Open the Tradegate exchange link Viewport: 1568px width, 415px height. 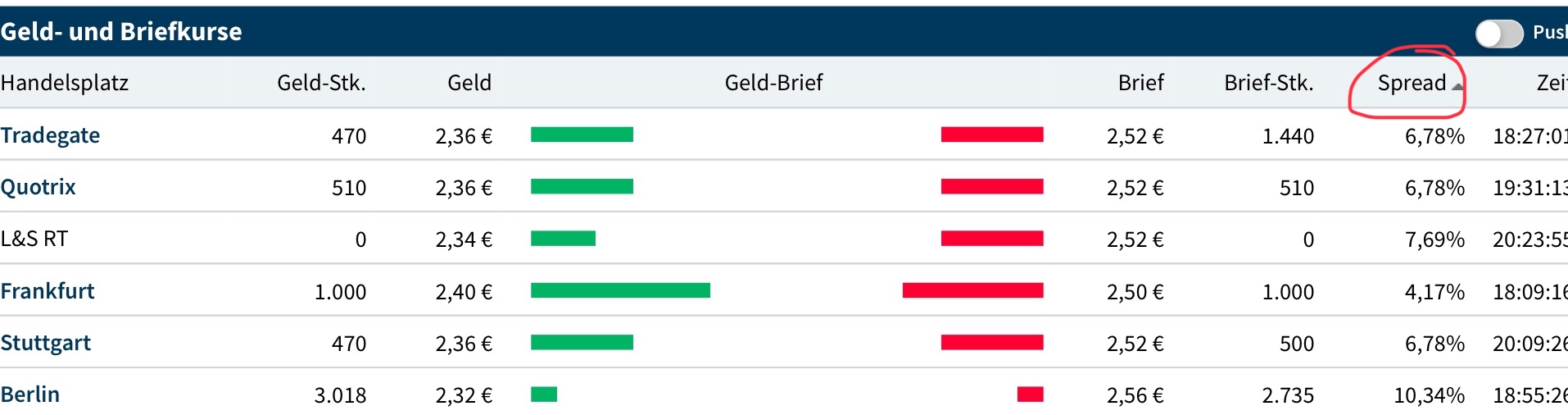(x=50, y=135)
